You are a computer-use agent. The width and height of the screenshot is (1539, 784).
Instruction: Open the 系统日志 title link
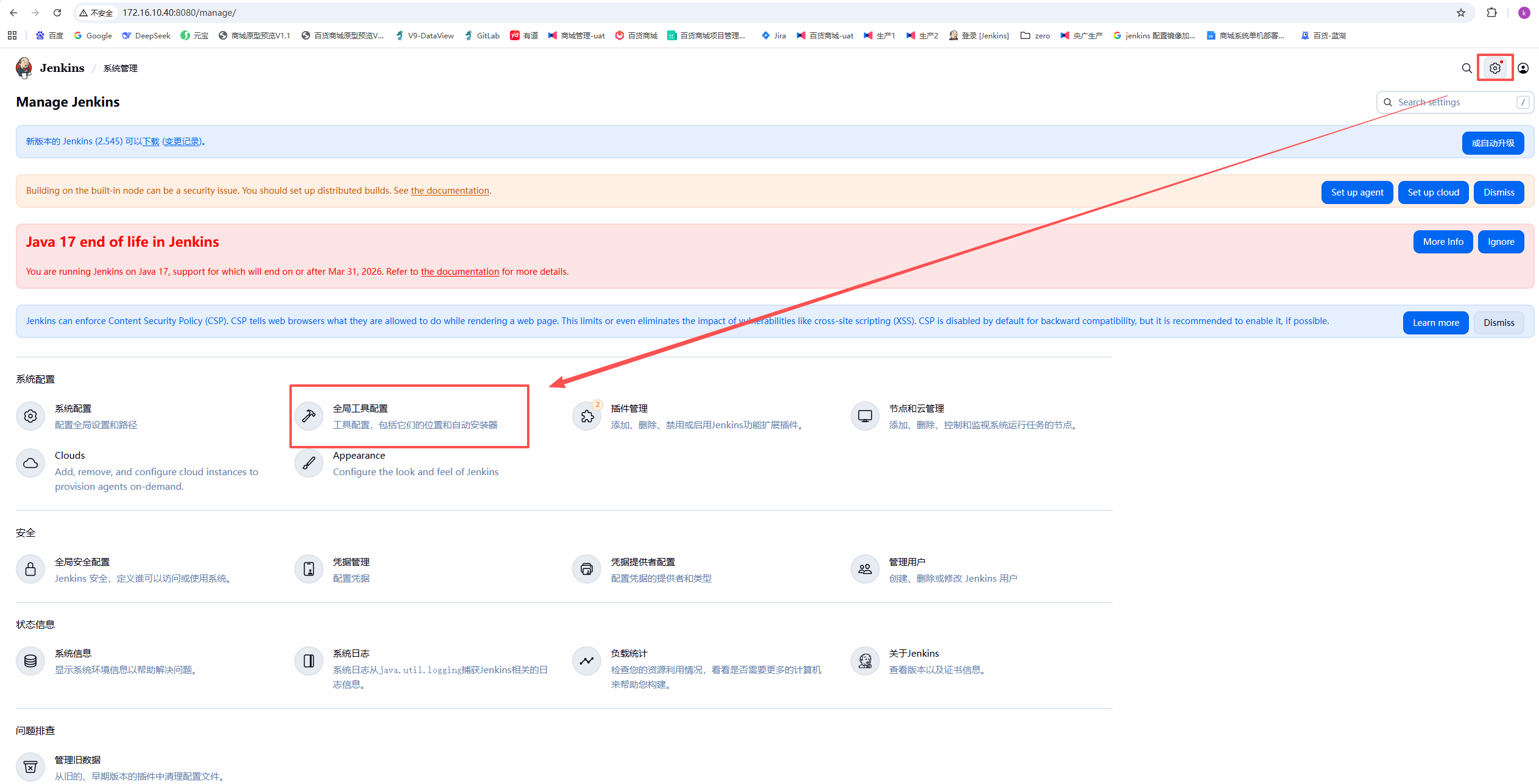pyautogui.click(x=351, y=654)
